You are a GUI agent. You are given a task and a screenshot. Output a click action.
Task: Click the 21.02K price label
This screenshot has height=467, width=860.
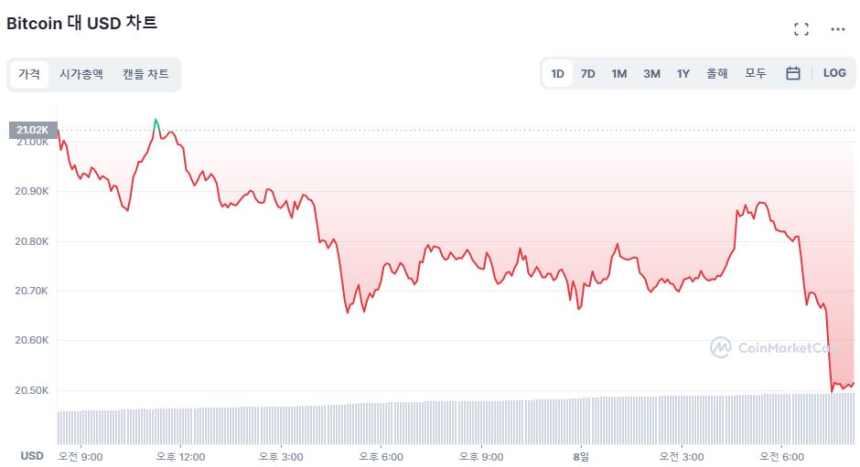(32, 129)
